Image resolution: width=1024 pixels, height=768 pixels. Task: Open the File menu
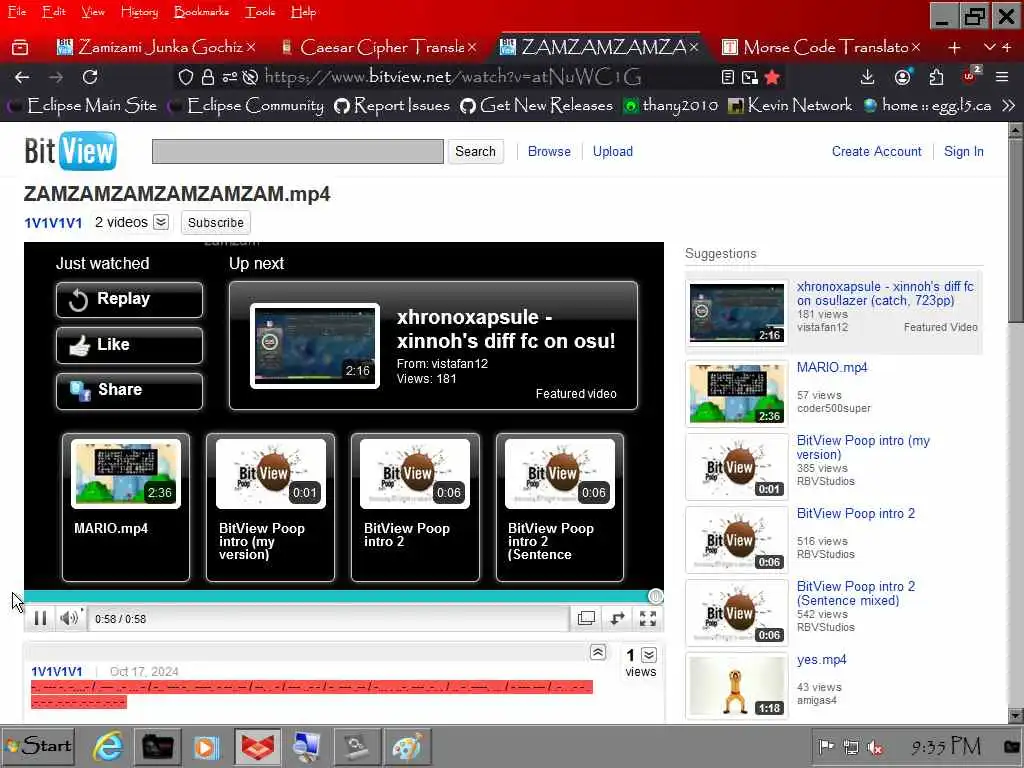click(x=17, y=12)
